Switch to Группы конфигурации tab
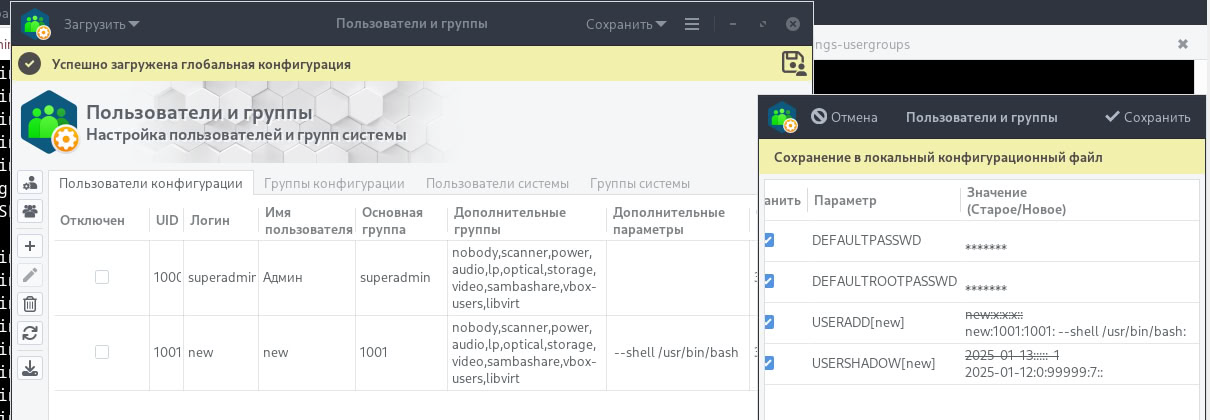 tap(334, 183)
